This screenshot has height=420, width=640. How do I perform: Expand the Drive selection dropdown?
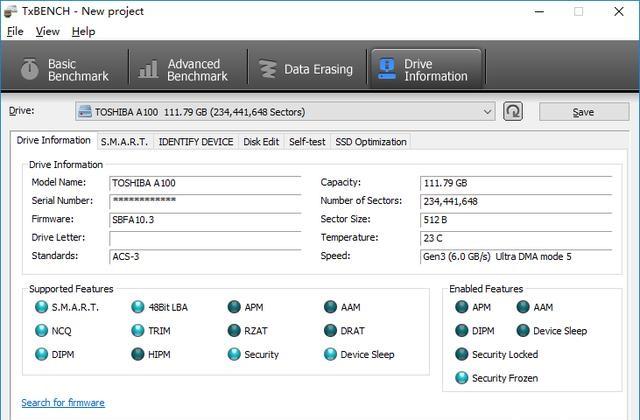click(x=285, y=111)
